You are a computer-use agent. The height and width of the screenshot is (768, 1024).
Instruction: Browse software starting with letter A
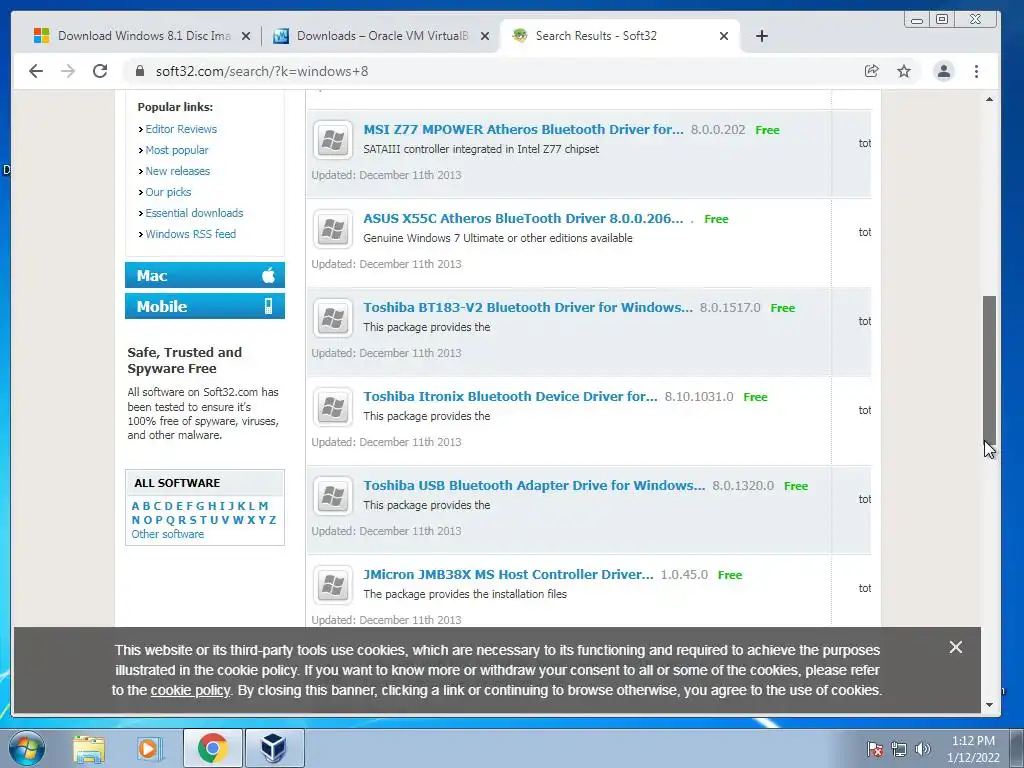click(135, 506)
